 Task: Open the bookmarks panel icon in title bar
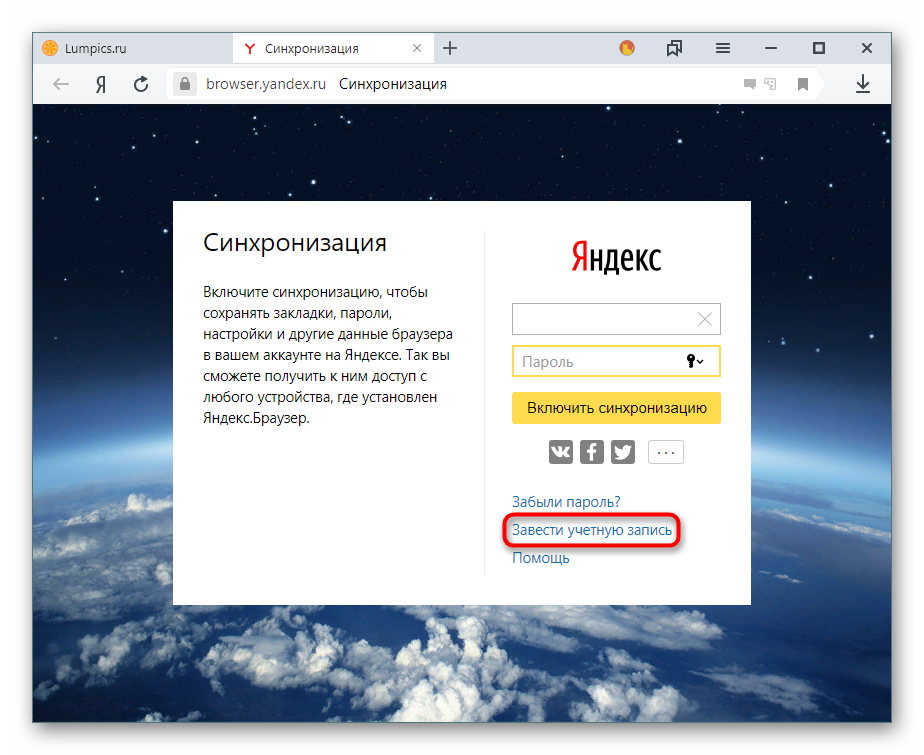pos(674,48)
